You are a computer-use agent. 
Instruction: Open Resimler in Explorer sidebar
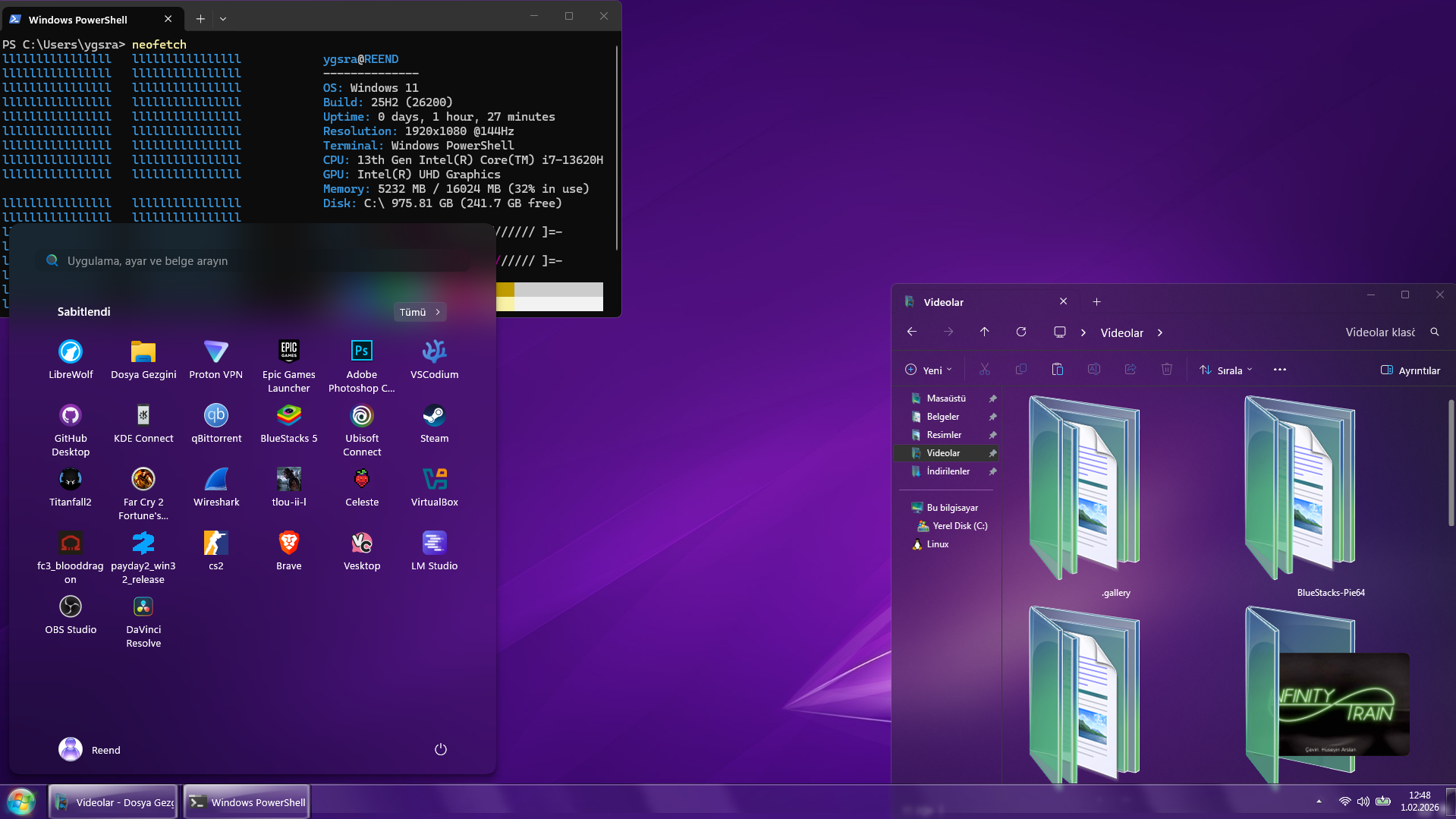[x=947, y=435]
